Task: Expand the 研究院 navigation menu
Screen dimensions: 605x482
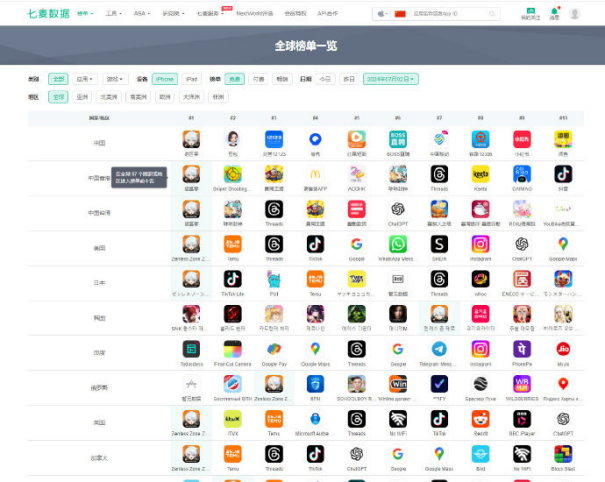Action: (173, 14)
